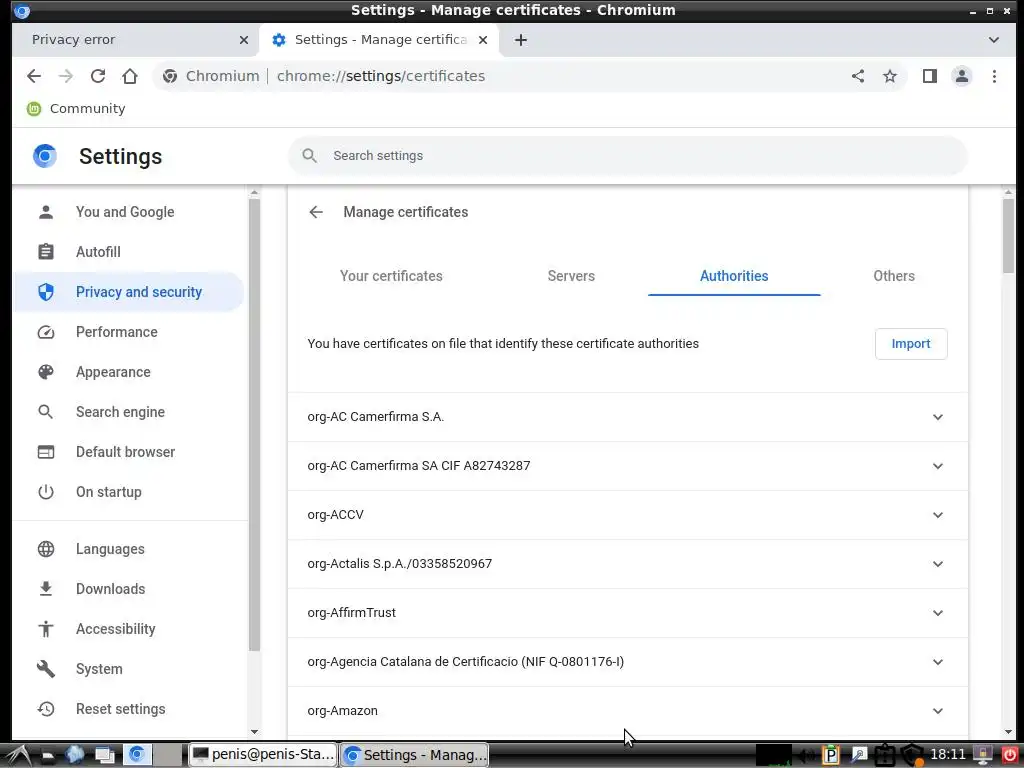Add a new tab with plus icon
This screenshot has height=768, width=1024.
pos(520,40)
